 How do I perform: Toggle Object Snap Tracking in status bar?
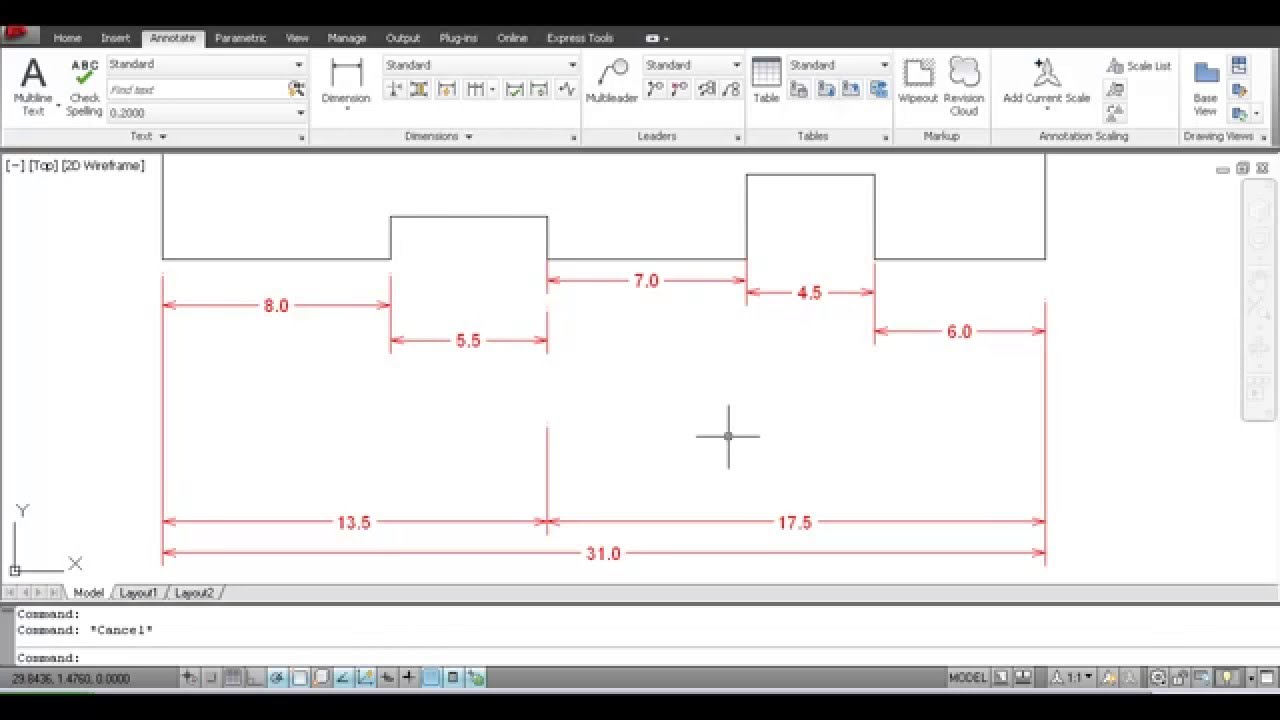[x=343, y=678]
